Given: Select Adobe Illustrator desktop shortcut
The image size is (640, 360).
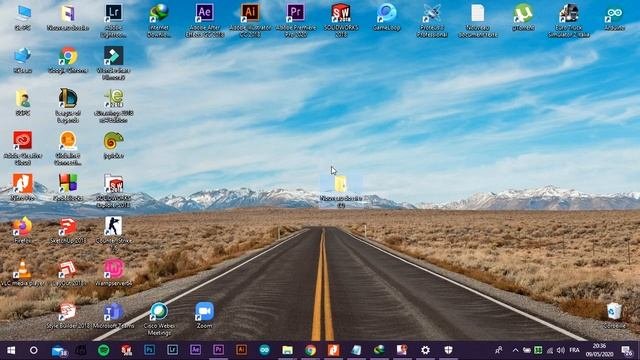Looking at the screenshot, I should 250,21.
